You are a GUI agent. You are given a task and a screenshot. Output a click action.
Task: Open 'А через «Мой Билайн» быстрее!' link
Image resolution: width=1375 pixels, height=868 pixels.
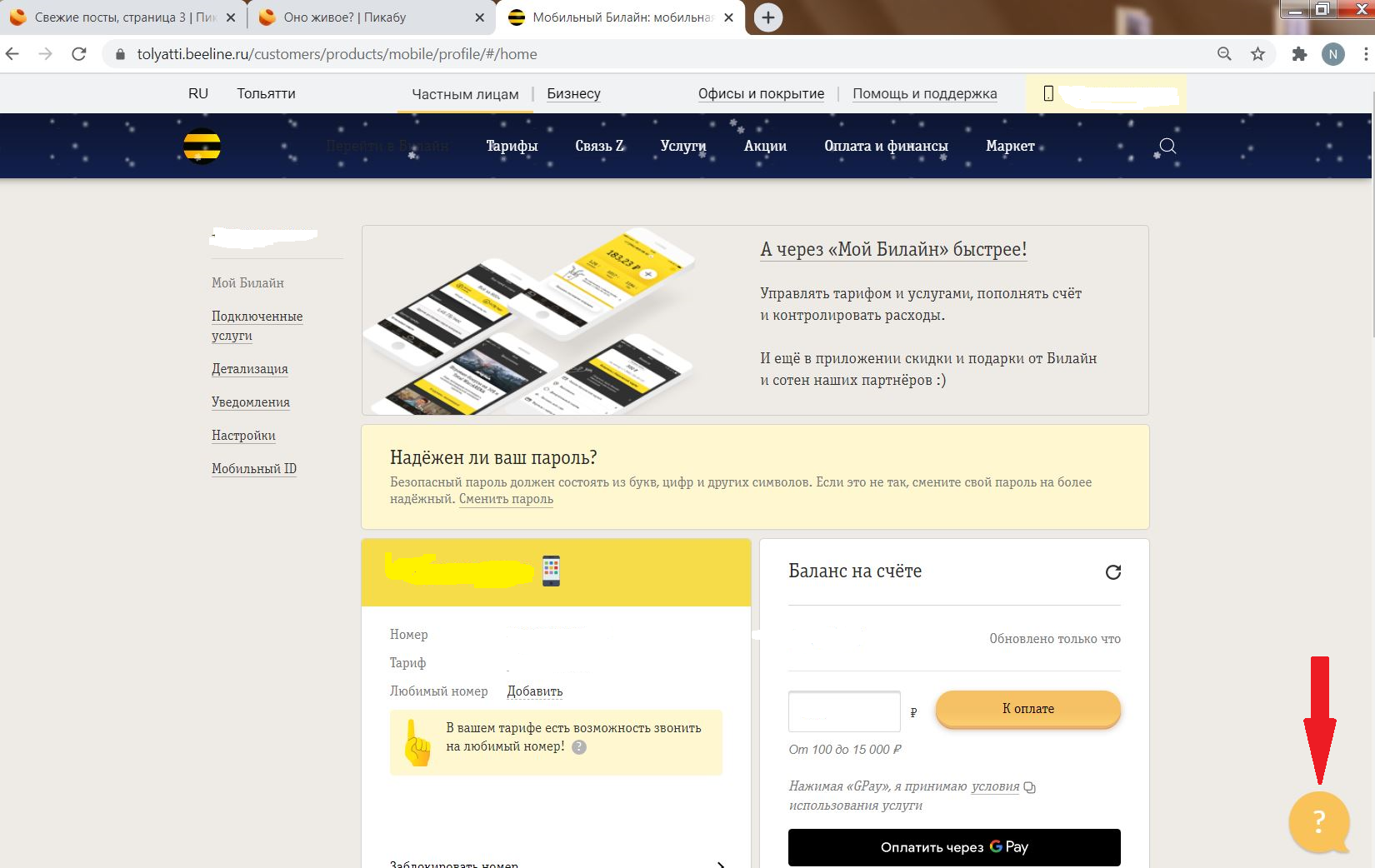pyautogui.click(x=893, y=249)
